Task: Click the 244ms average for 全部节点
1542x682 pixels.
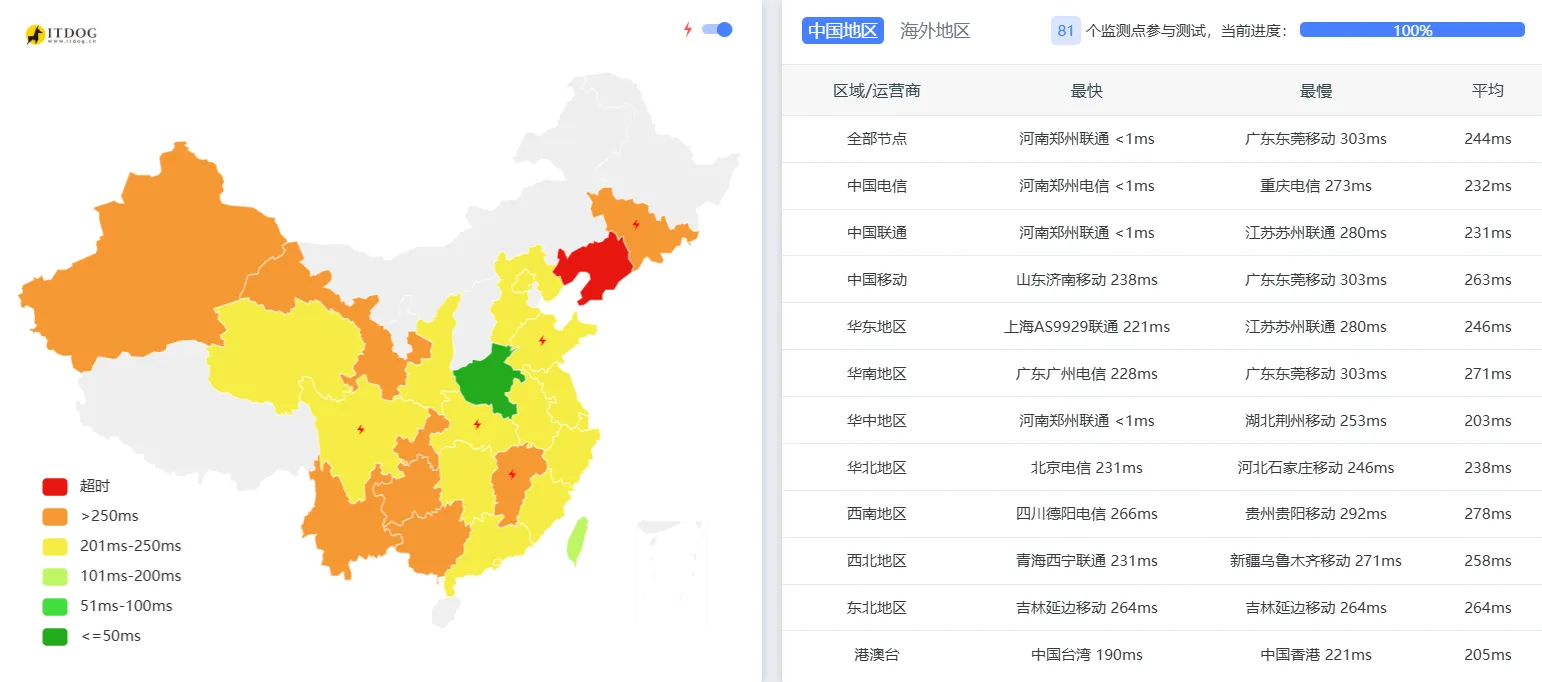Action: (1488, 139)
